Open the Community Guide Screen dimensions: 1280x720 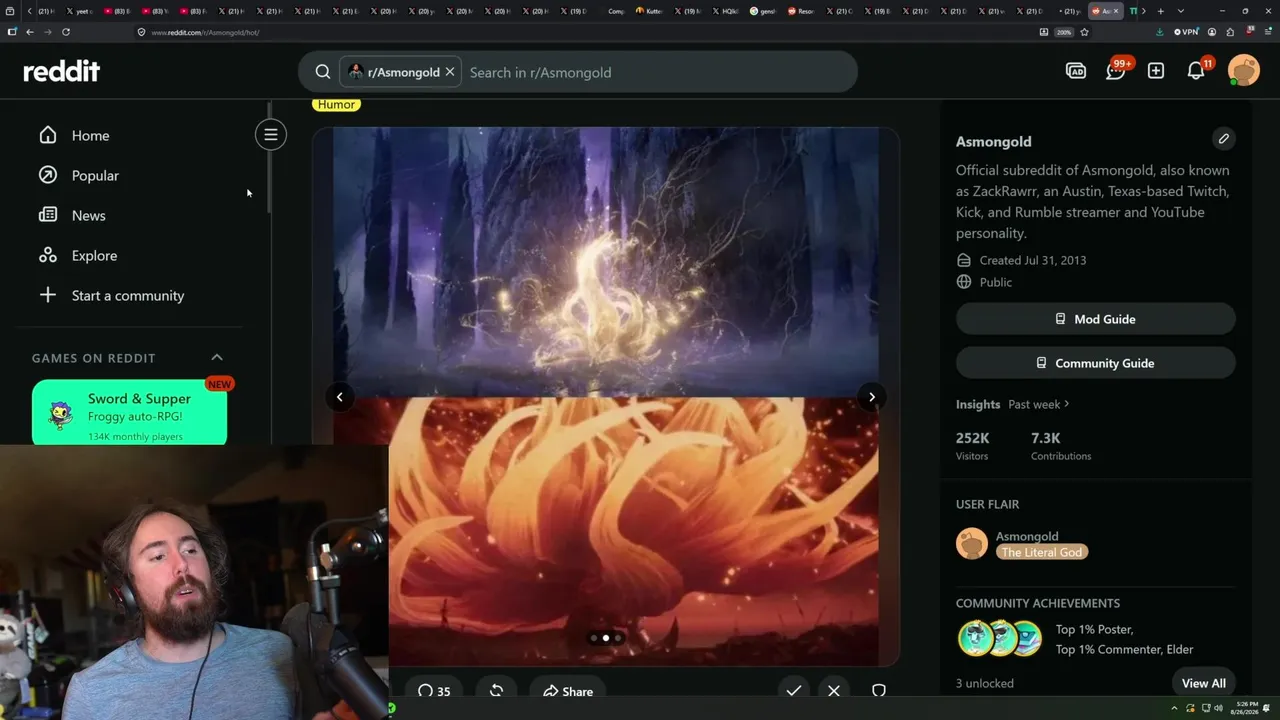point(1096,363)
